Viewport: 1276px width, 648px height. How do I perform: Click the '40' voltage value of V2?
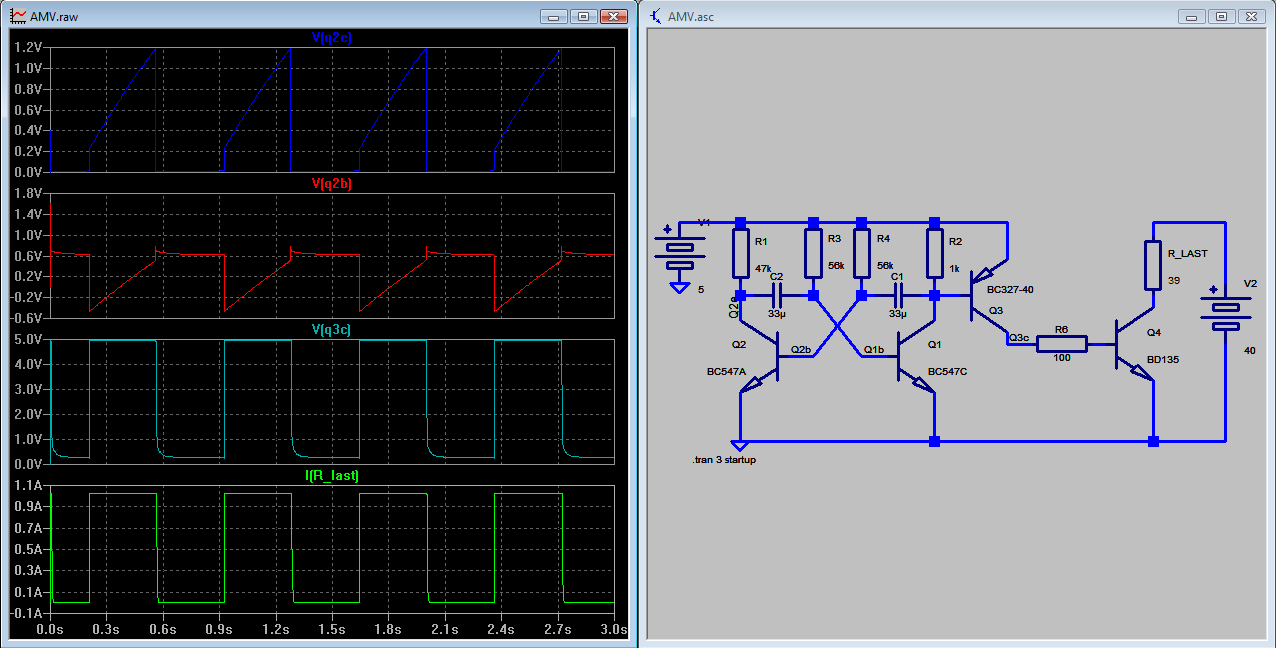coord(1249,351)
